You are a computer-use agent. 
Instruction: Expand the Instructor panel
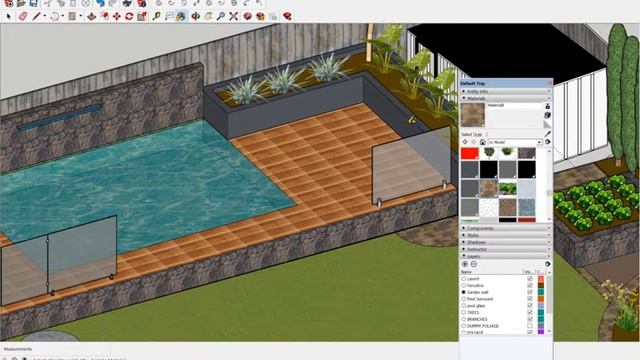(x=506, y=249)
